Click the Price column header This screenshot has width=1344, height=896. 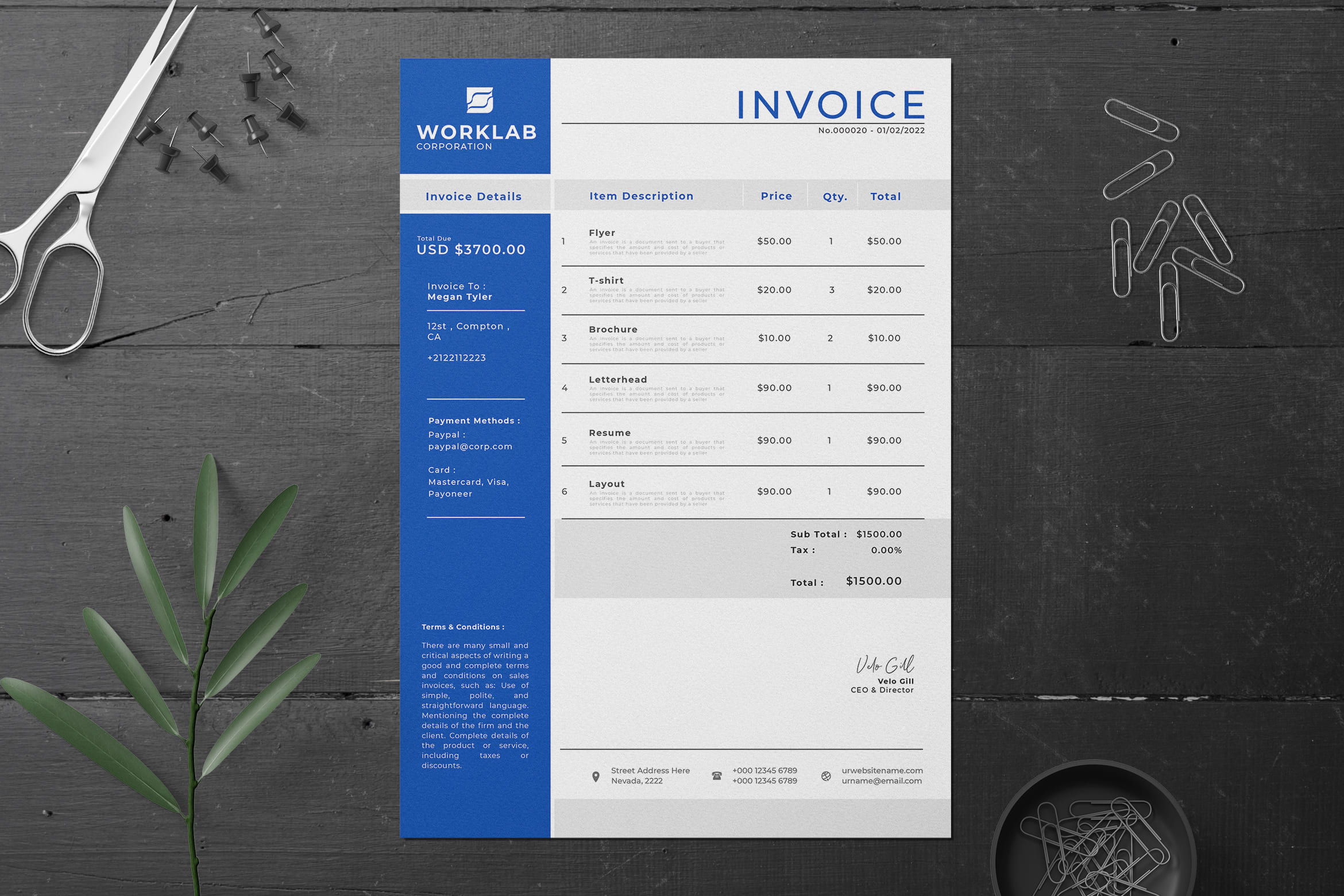pos(776,196)
